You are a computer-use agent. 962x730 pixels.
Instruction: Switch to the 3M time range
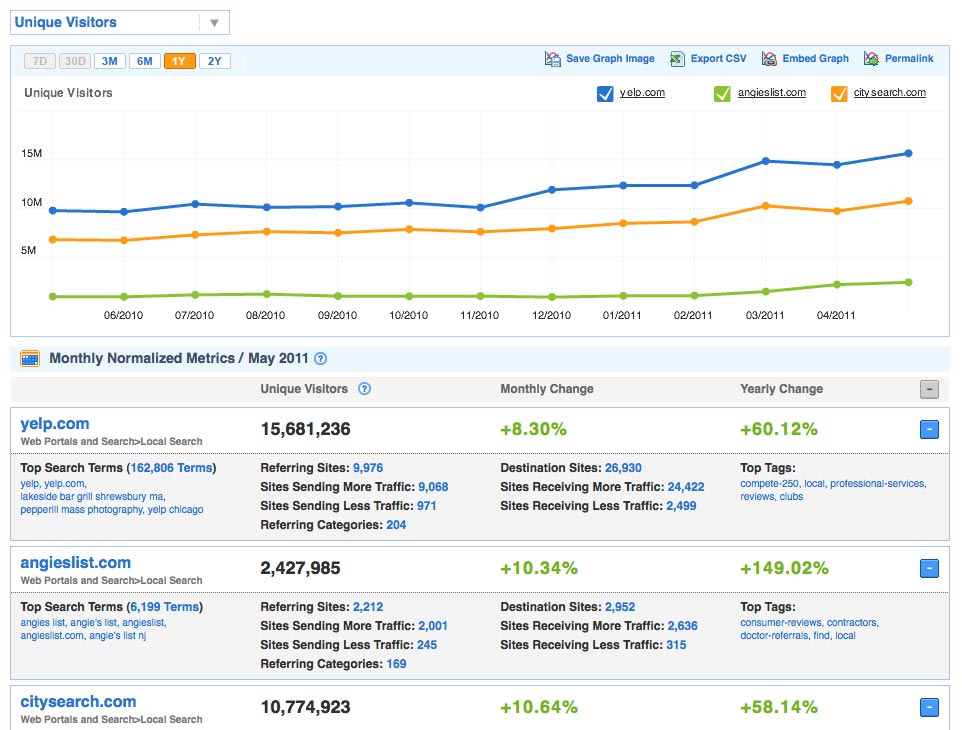110,61
